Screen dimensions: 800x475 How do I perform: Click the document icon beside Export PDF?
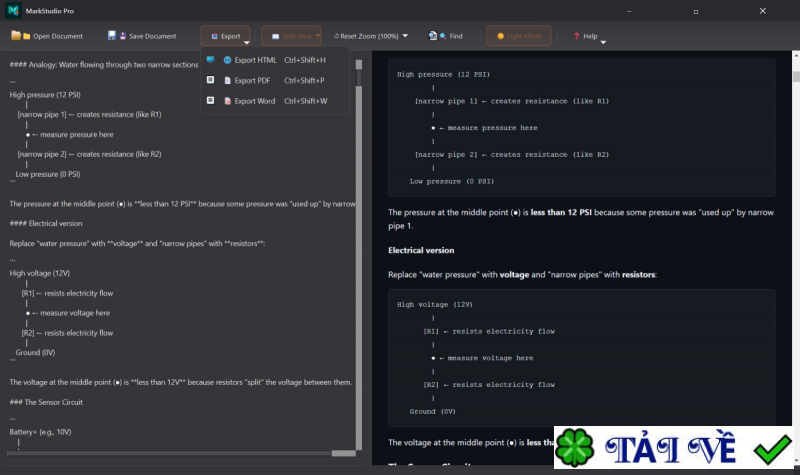(227, 80)
